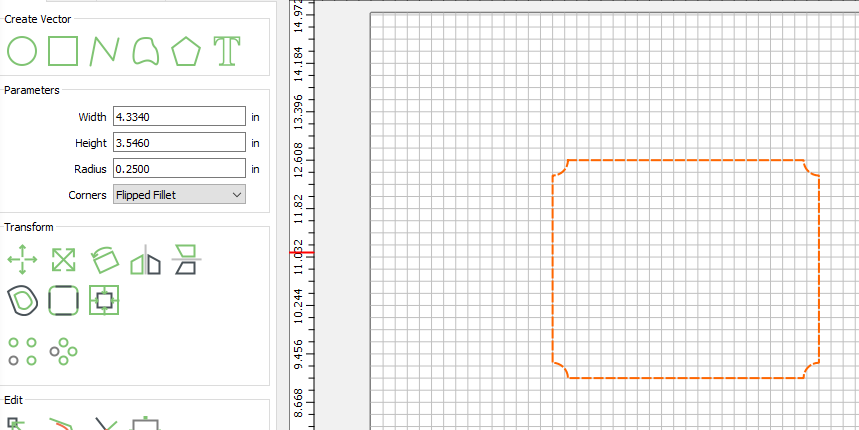
Task: Click the Radius parameter label
Action: (x=90, y=169)
